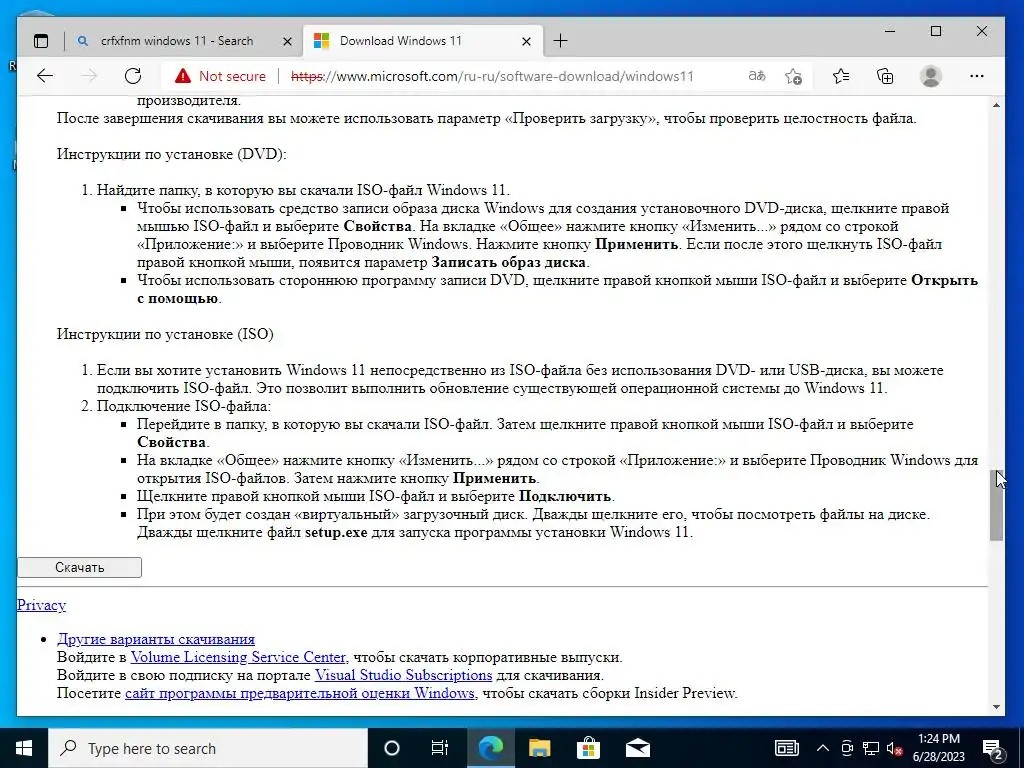The height and width of the screenshot is (768, 1024).
Task: Open the Edge tab actions menu icon
Action: pyautogui.click(x=40, y=41)
